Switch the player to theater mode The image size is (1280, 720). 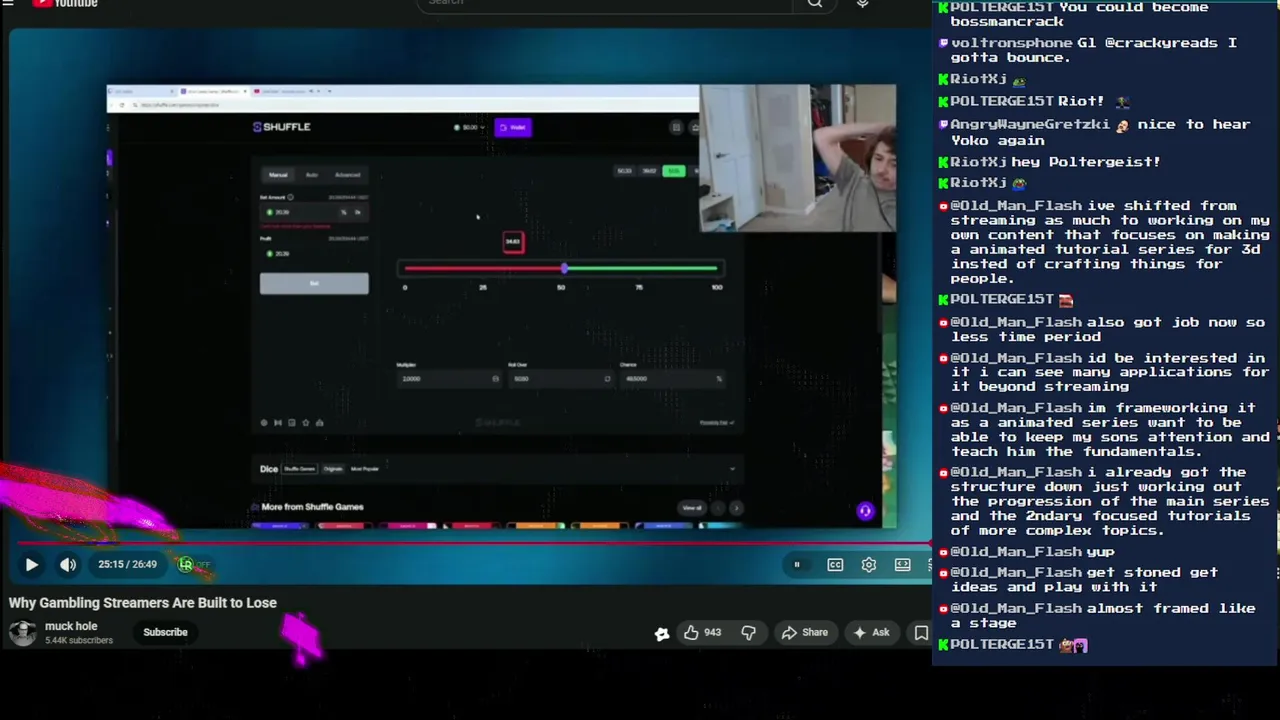click(x=903, y=565)
